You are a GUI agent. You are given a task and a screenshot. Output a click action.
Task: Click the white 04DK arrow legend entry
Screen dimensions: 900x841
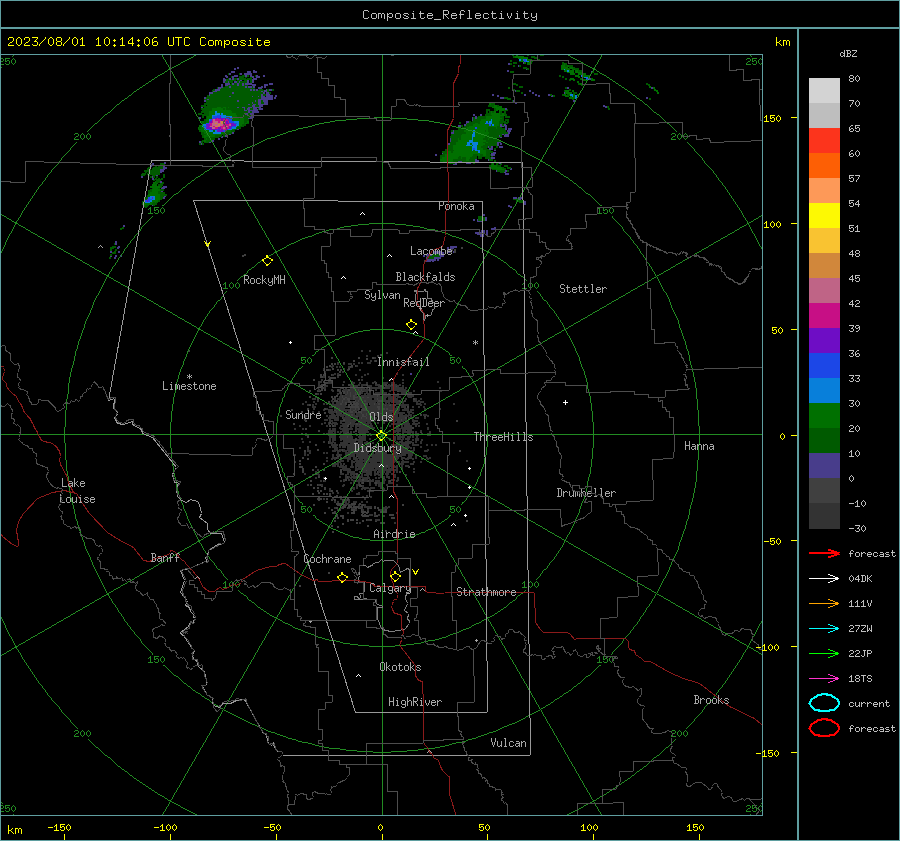[824, 578]
